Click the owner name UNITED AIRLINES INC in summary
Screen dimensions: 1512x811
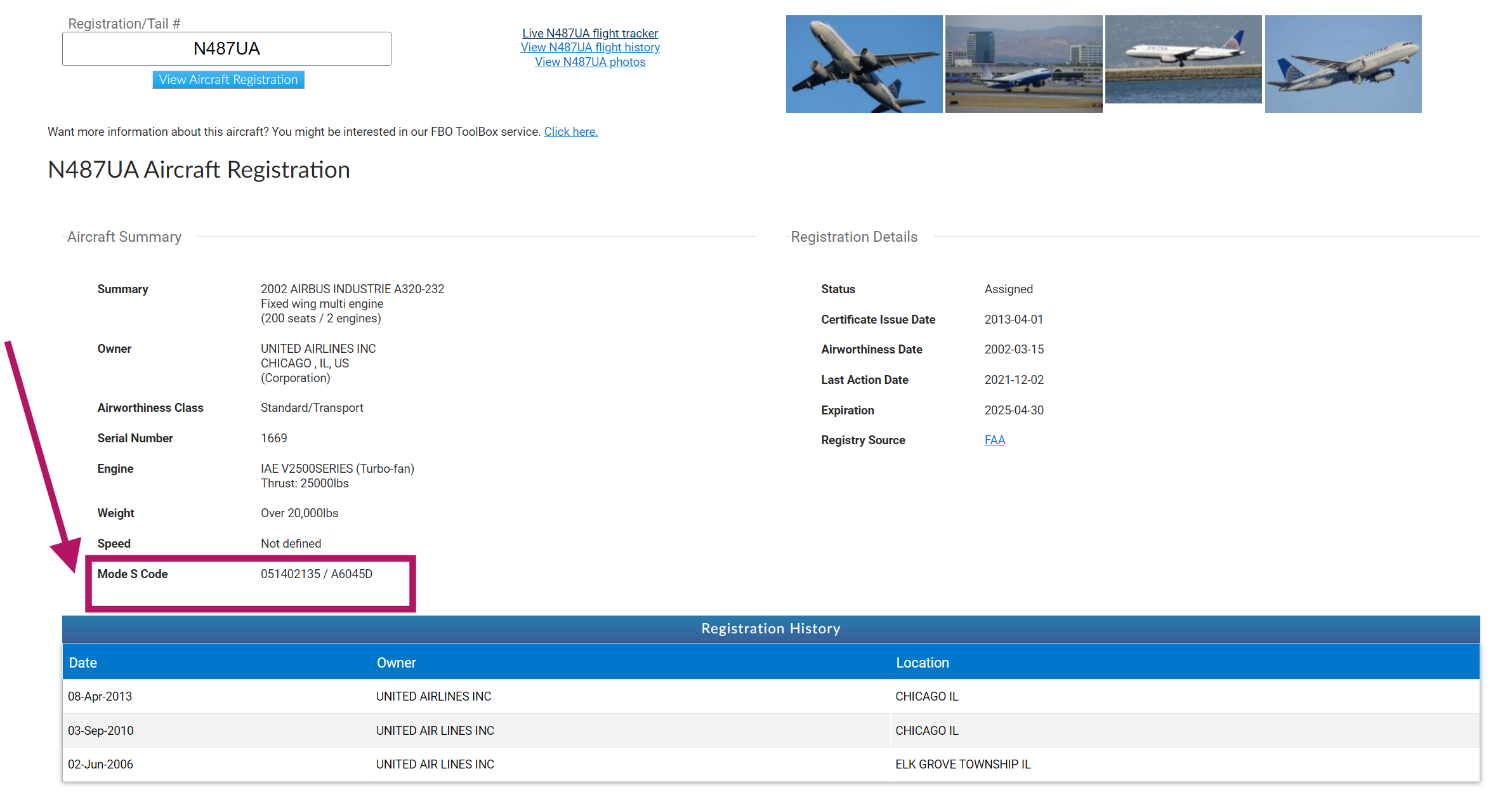tap(319, 349)
